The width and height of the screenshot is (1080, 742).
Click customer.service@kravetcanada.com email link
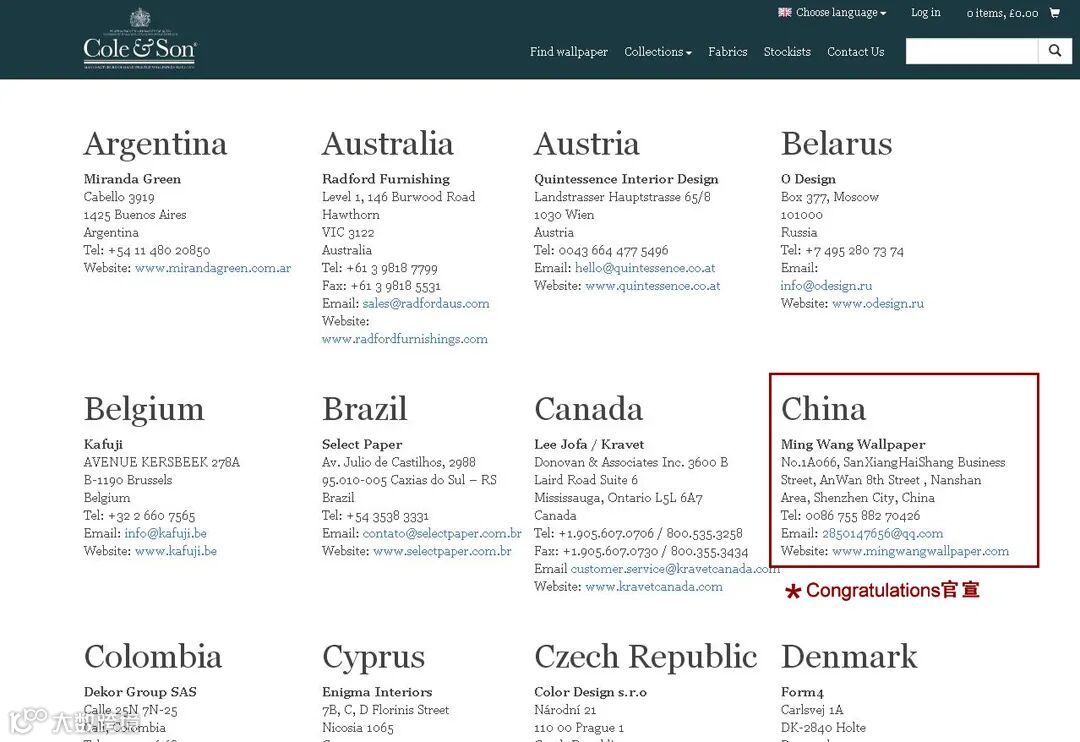click(x=675, y=569)
